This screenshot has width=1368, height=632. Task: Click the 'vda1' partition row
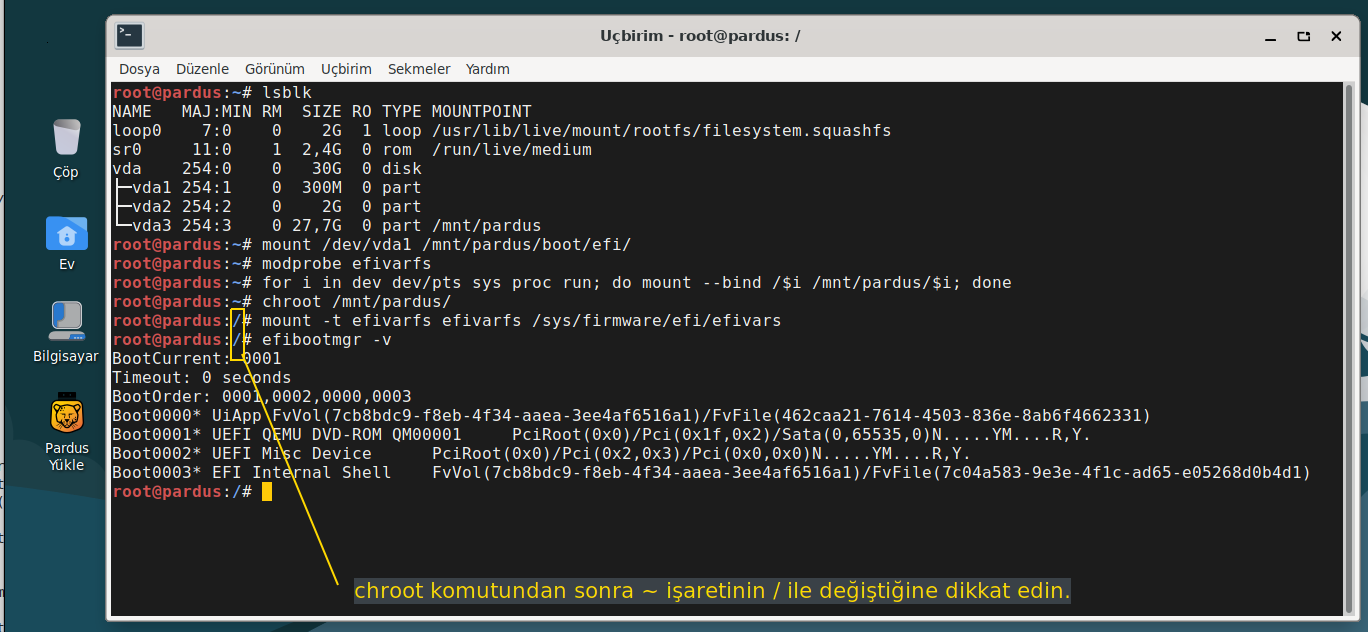pyautogui.click(x=267, y=187)
